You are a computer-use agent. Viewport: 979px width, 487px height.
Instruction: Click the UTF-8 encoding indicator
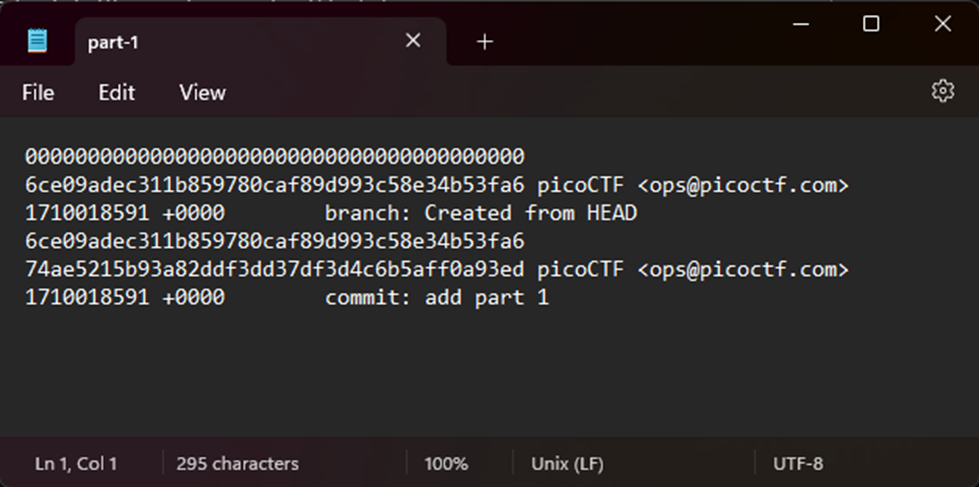797,463
